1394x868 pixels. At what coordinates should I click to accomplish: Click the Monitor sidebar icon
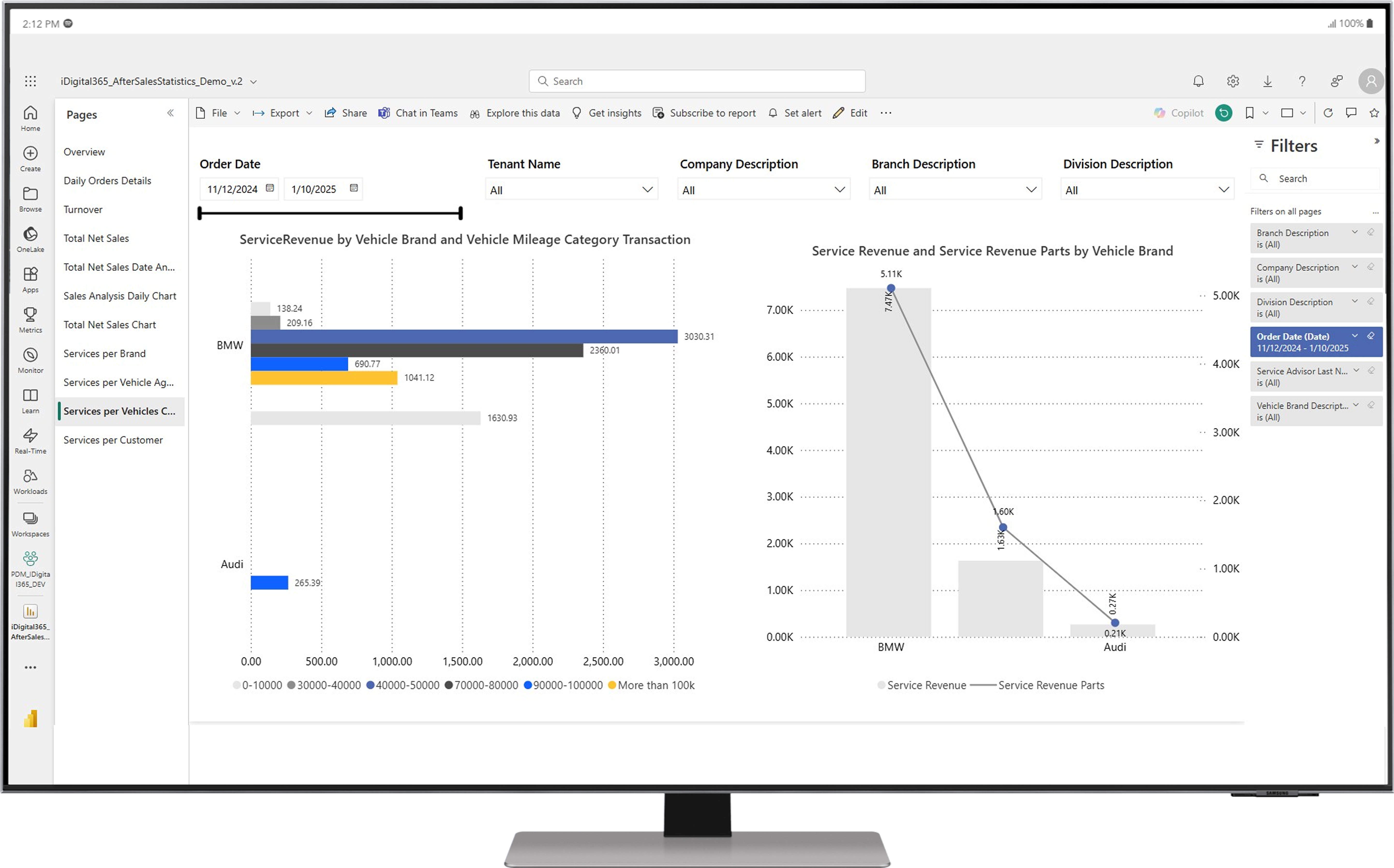click(30, 355)
